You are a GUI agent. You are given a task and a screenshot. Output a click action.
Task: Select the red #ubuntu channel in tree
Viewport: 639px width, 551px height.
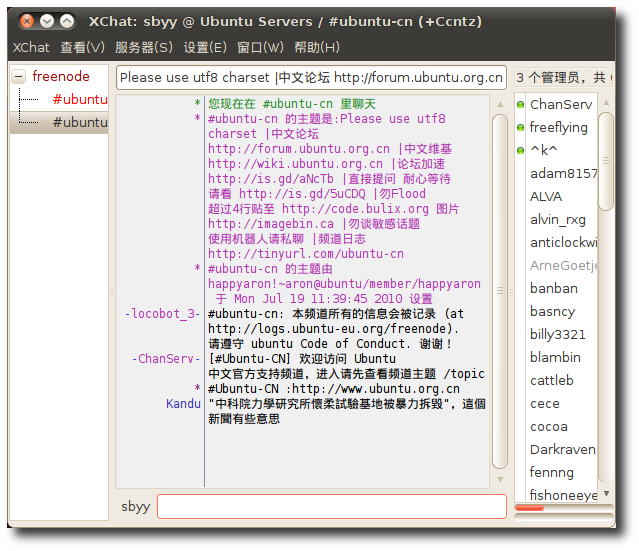pos(80,99)
